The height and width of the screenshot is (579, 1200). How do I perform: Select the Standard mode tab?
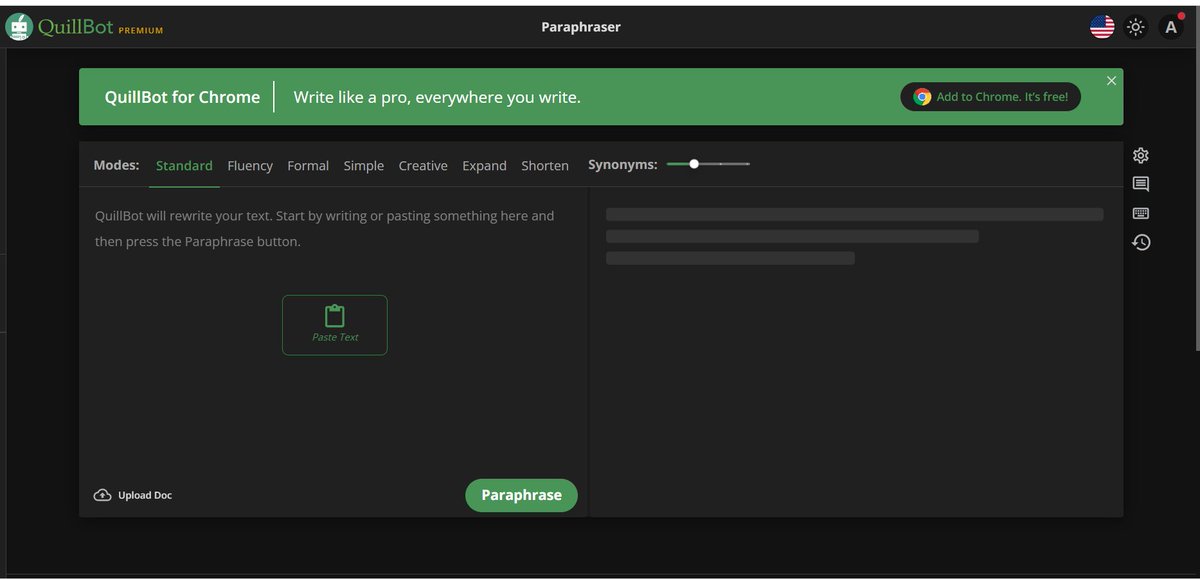[184, 166]
